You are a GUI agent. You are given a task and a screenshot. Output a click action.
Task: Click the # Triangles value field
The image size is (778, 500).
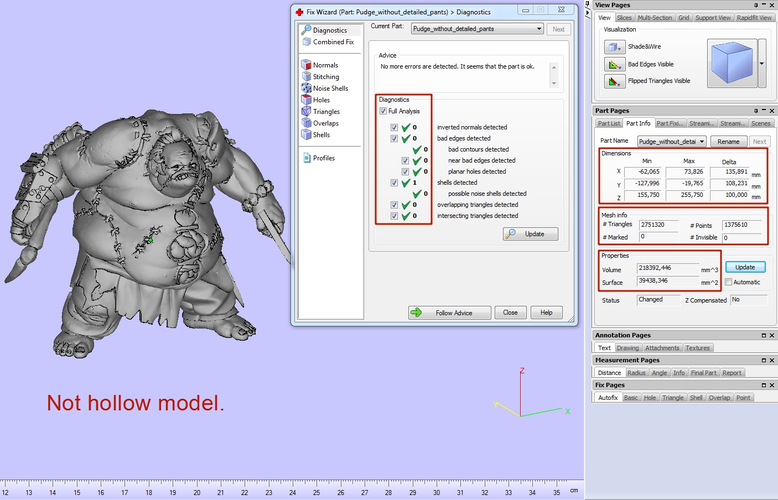click(658, 225)
